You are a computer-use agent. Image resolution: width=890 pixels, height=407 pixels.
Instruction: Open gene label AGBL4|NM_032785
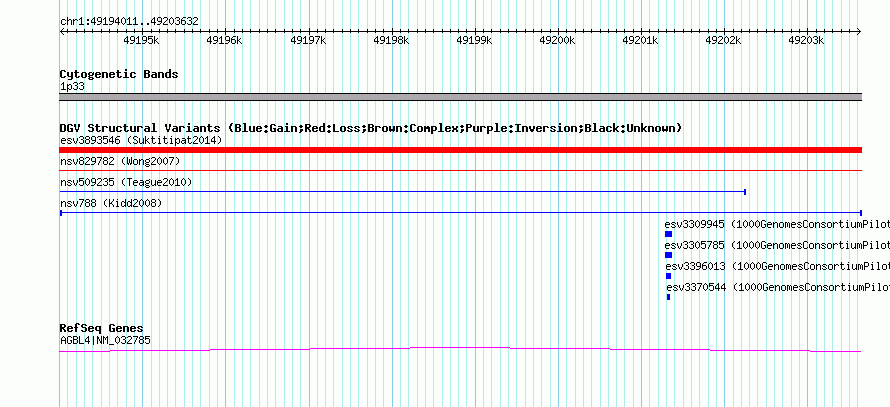[106, 341]
